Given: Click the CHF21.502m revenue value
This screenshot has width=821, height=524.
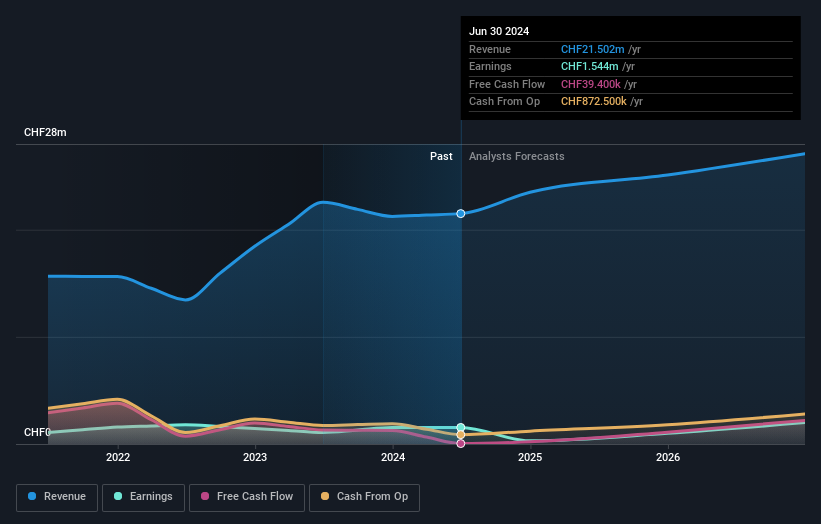Looking at the screenshot, I should 593,49.
